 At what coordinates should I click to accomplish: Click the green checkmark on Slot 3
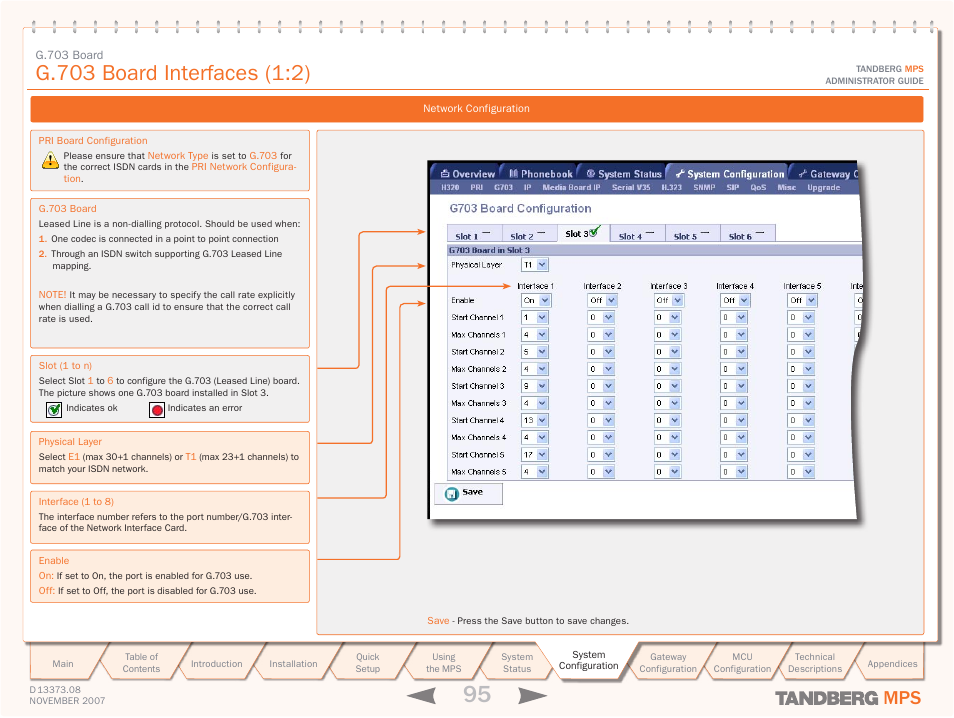tap(594, 231)
